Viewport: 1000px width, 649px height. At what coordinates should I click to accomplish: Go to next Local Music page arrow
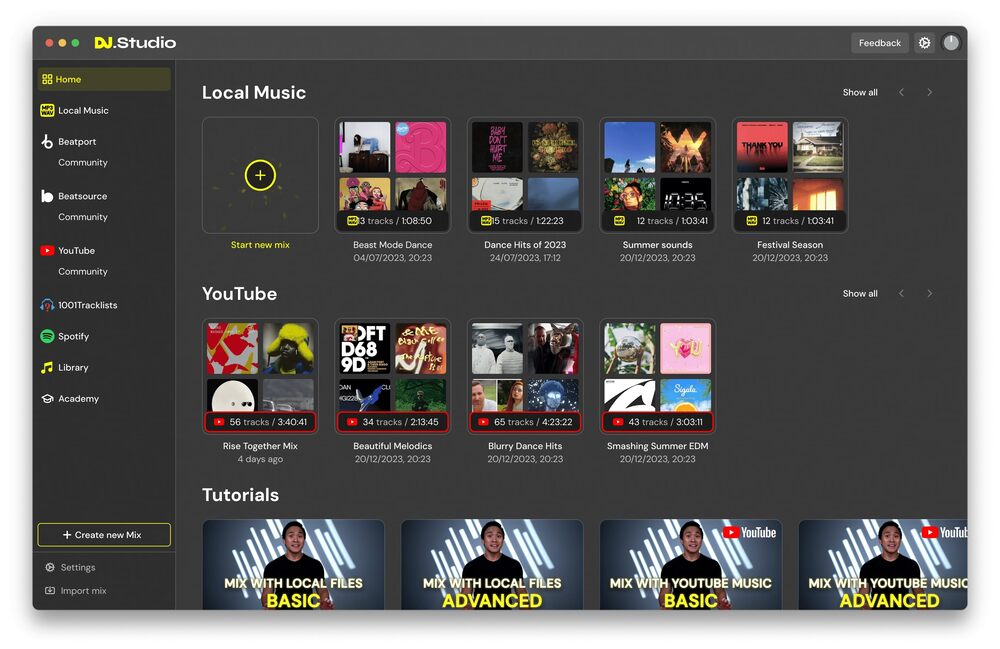click(x=929, y=93)
